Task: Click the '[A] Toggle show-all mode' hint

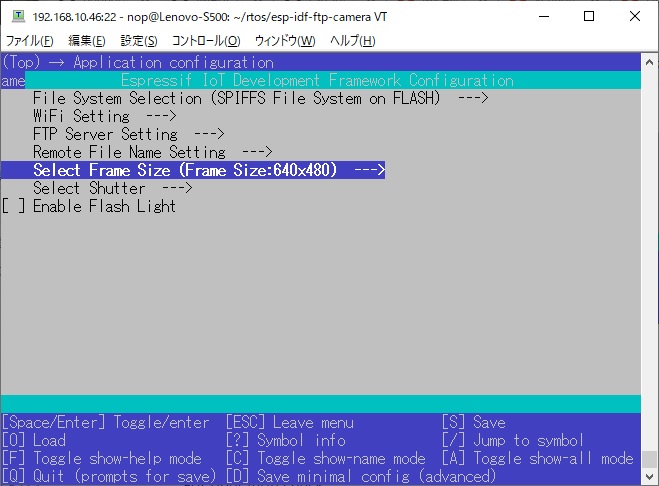Action: (x=538, y=459)
